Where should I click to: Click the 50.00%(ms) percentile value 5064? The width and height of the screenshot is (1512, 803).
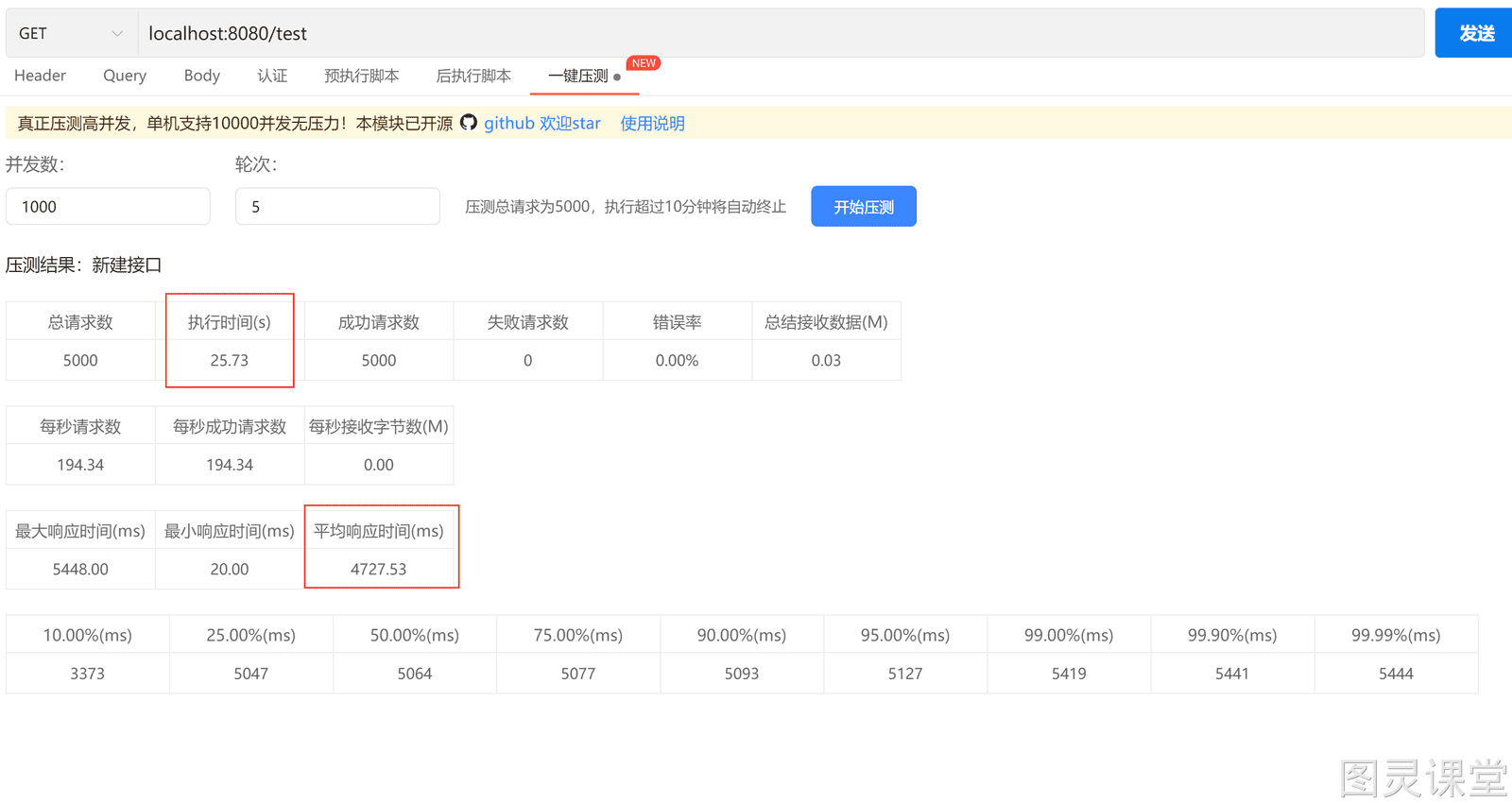(x=415, y=674)
